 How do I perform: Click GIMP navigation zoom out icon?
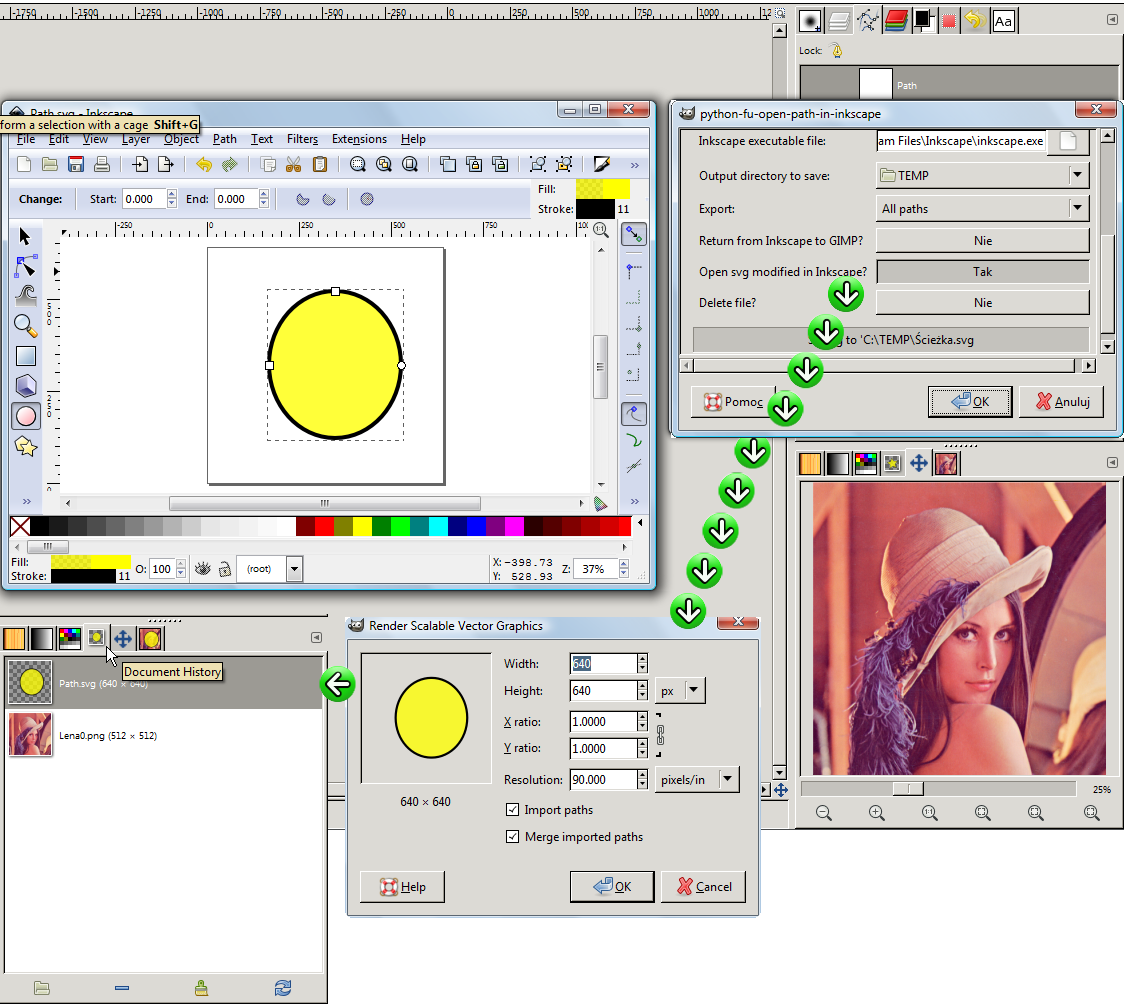click(824, 813)
